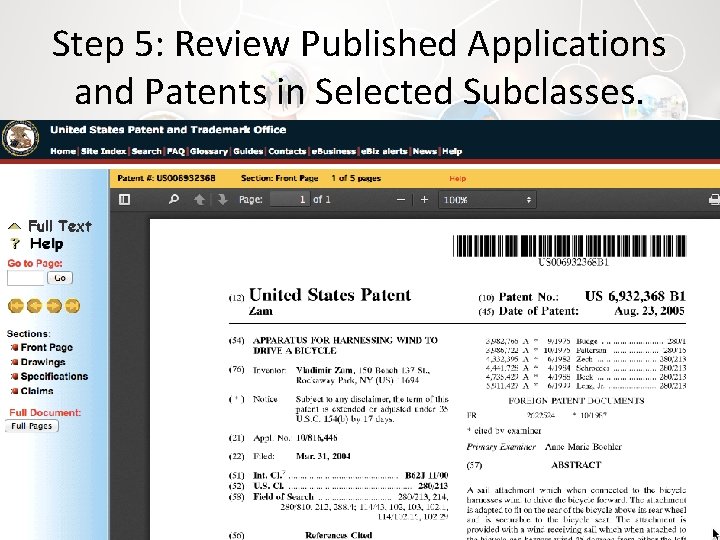Click the PDF page number field
720x540 pixels.
click(290, 199)
